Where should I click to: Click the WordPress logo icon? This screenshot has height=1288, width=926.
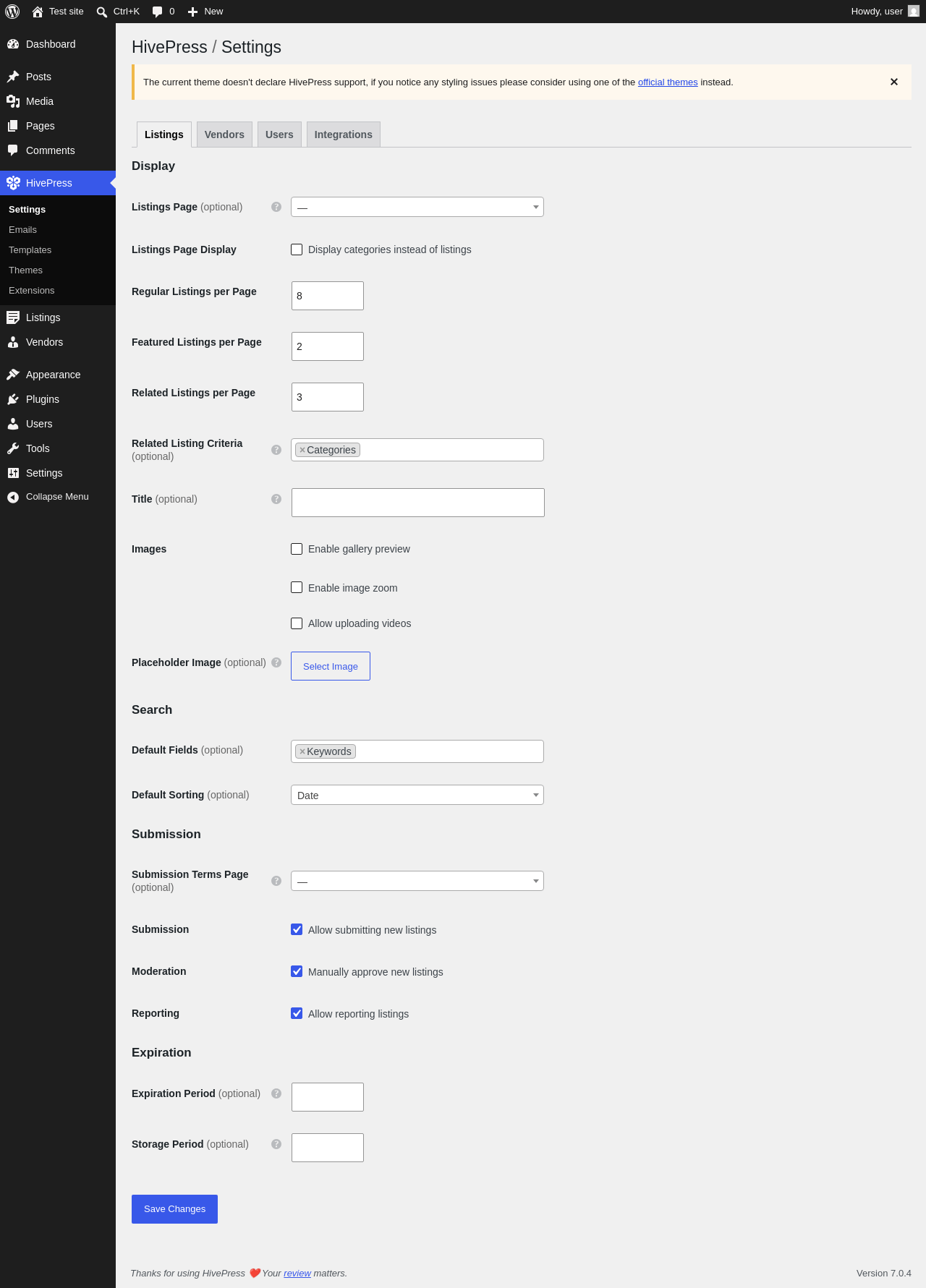click(12, 12)
